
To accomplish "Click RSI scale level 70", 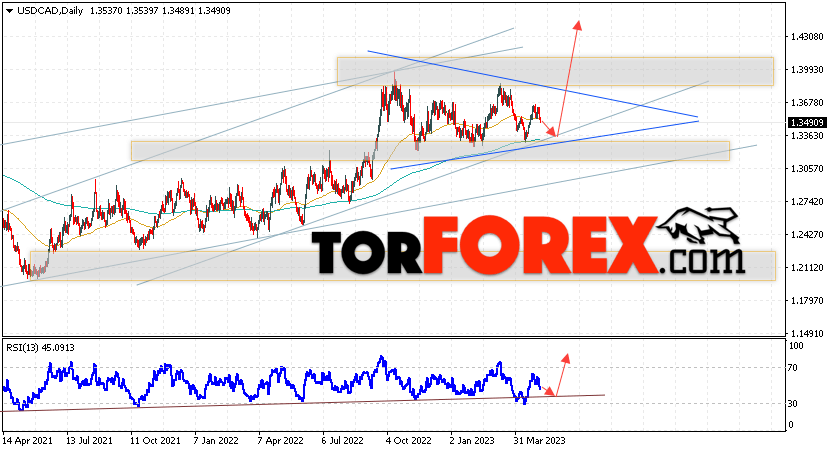I will (x=792, y=368).
